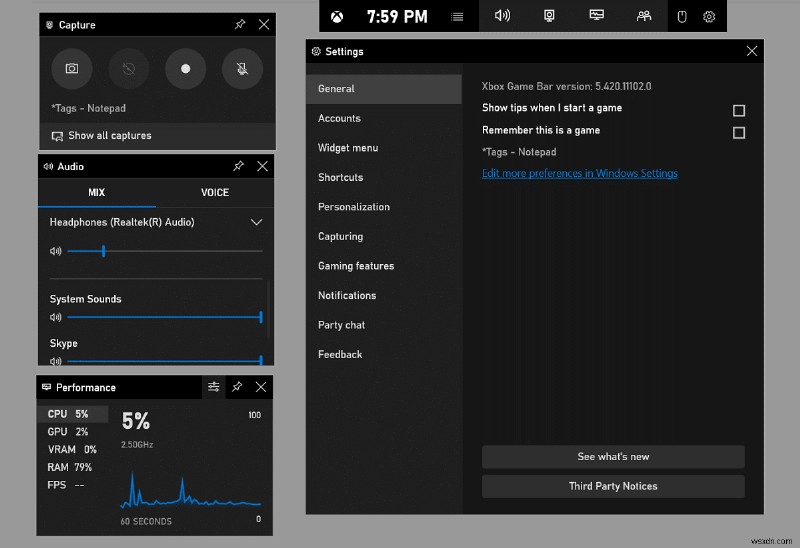800x548 pixels.
Task: Close the Capture widget
Action: click(x=264, y=24)
